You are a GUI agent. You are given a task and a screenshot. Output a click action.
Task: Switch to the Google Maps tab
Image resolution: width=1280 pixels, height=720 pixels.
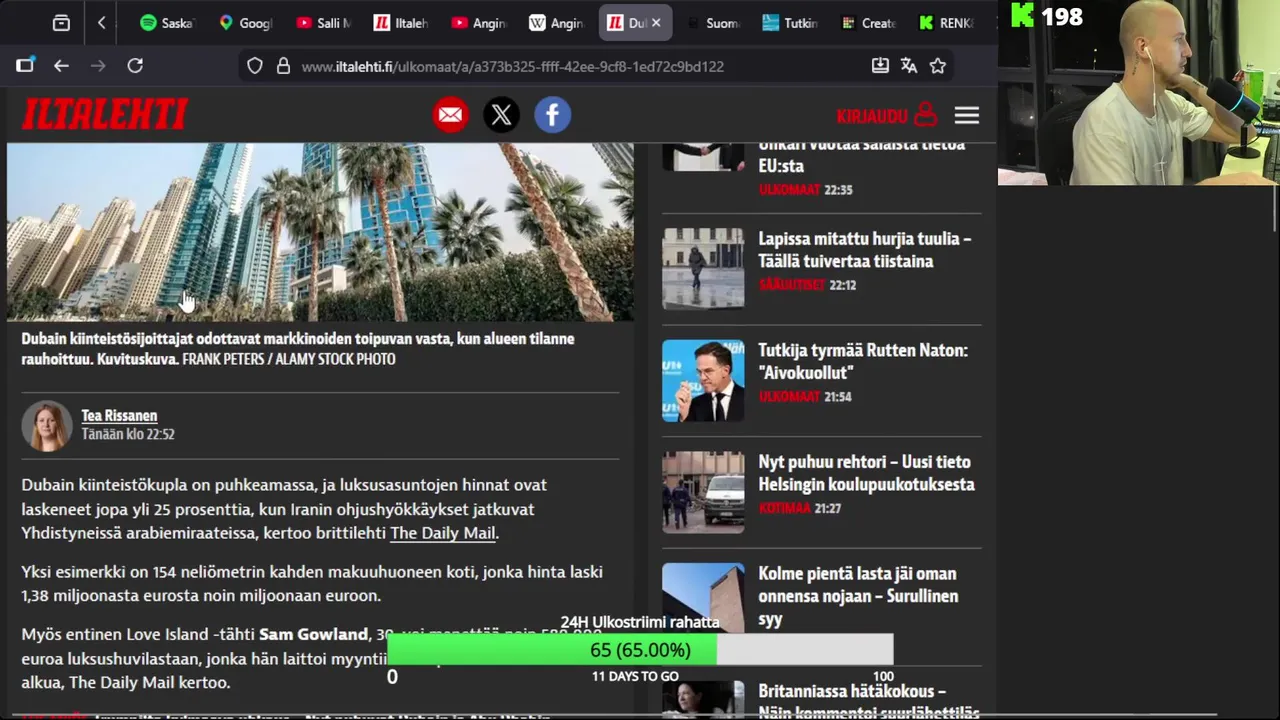(245, 23)
